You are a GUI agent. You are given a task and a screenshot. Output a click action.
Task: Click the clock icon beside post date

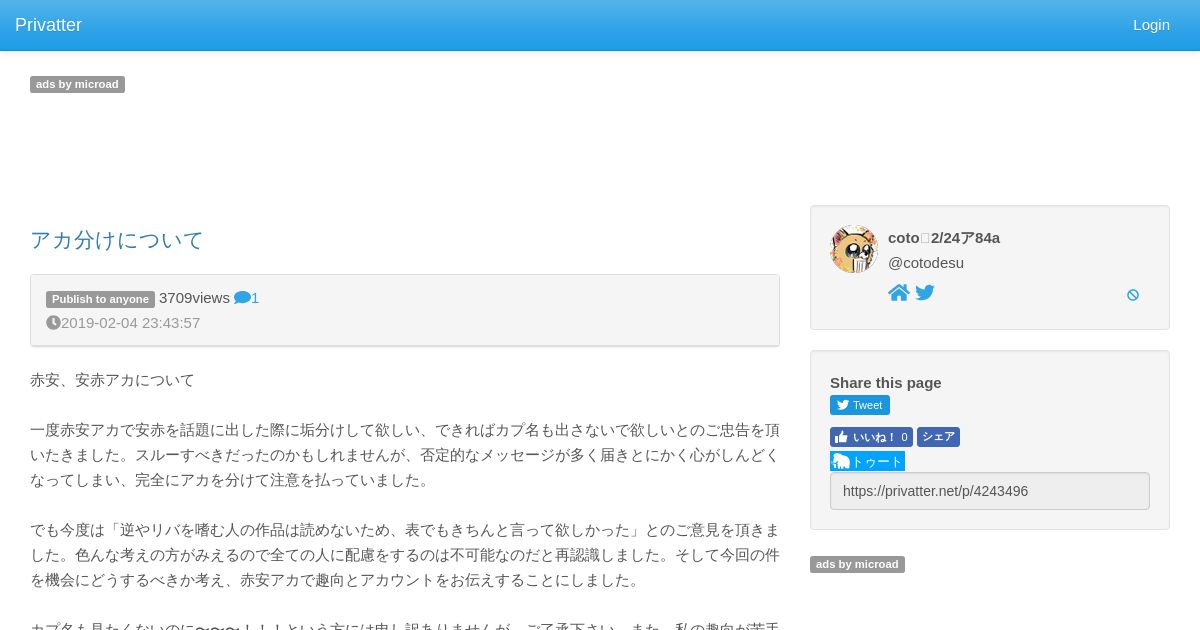[x=53, y=323]
